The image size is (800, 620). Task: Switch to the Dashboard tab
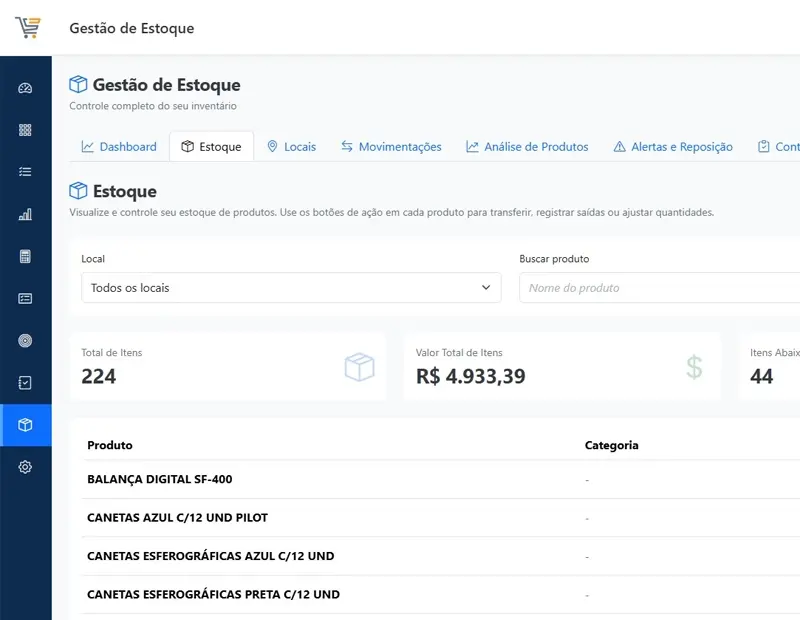(119, 147)
